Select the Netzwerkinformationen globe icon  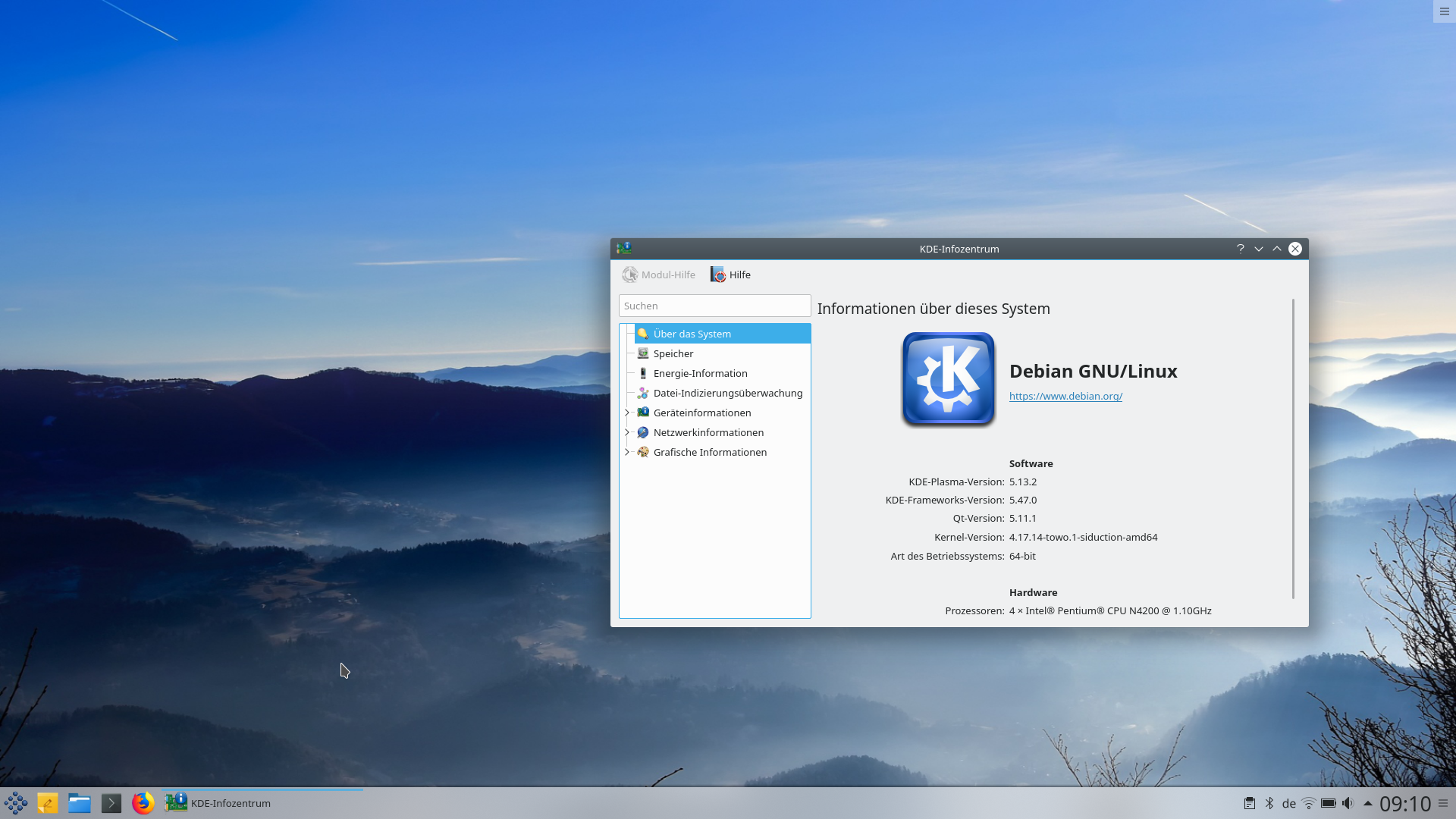(643, 432)
